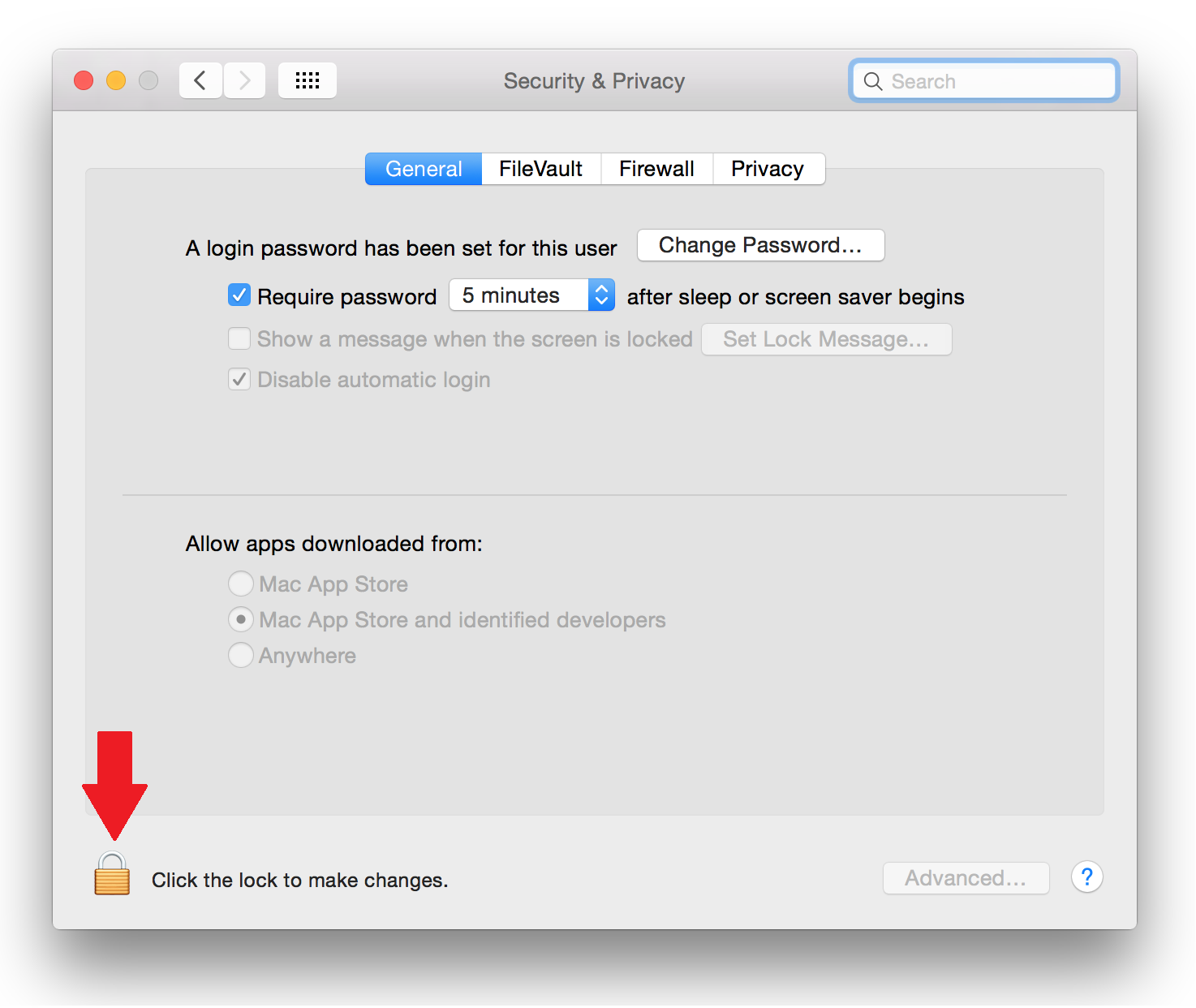Open the Advanced… settings button
The width and height of the screenshot is (1196, 1008).
pos(966,878)
